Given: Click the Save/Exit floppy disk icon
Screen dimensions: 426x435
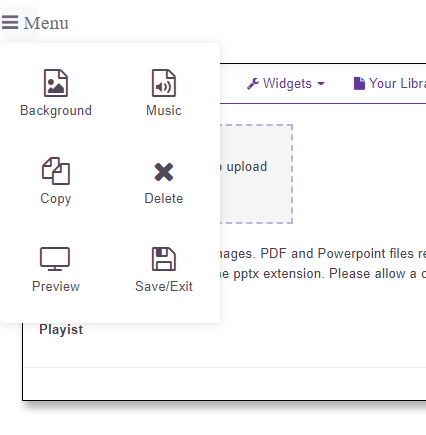Looking at the screenshot, I should coord(164,259).
